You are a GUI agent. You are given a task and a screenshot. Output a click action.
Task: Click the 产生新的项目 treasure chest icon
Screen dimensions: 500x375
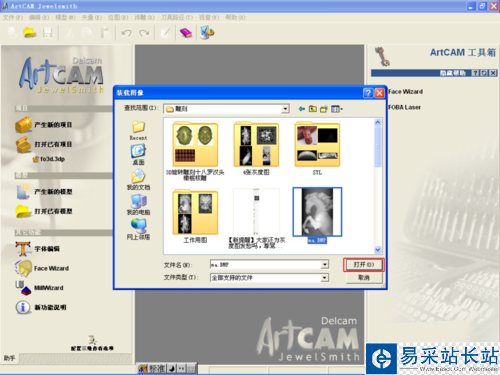tap(23, 125)
